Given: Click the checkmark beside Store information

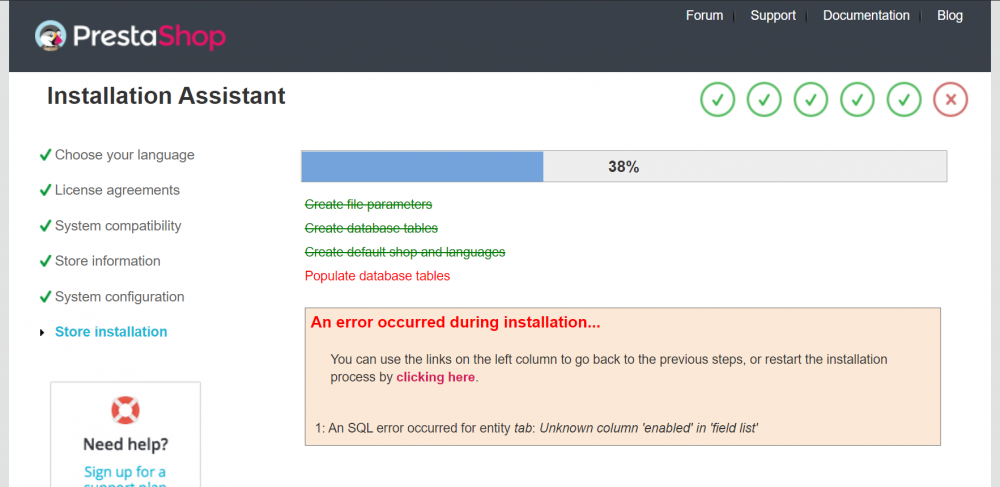Looking at the screenshot, I should [x=45, y=261].
